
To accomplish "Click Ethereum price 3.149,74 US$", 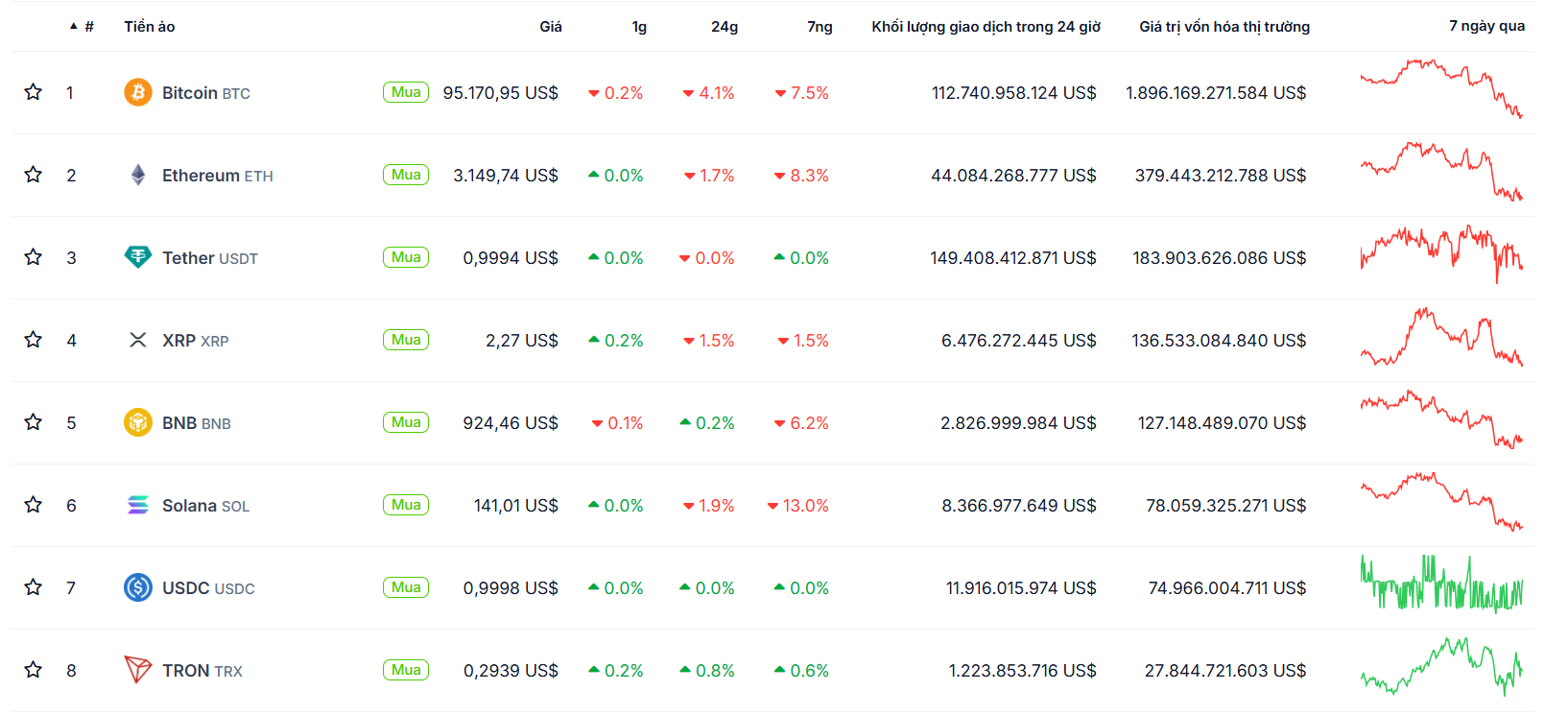I will (x=506, y=176).
